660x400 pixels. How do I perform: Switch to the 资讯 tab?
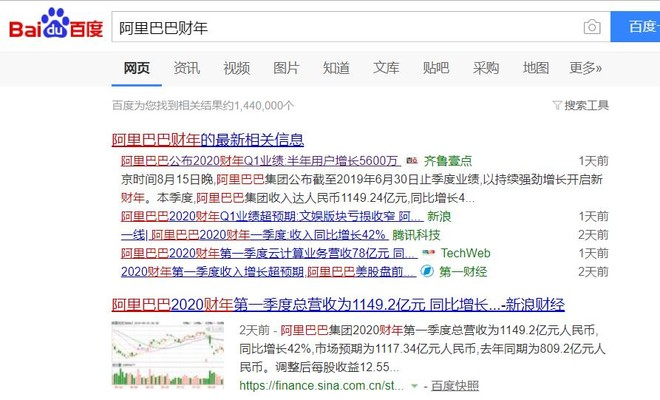pos(186,68)
